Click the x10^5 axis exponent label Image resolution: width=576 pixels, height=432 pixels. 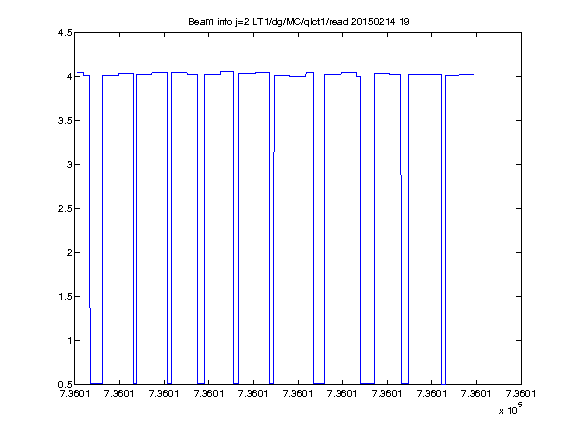pyautogui.click(x=511, y=409)
